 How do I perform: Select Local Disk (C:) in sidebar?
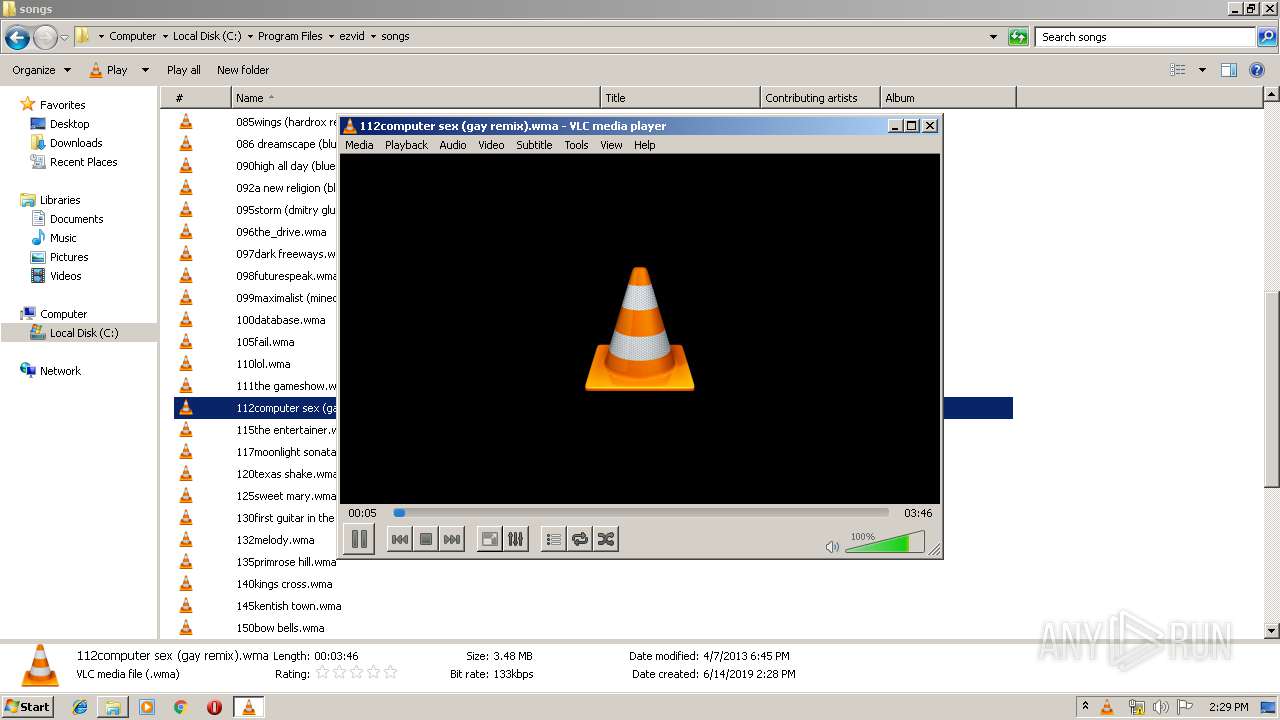coord(84,333)
